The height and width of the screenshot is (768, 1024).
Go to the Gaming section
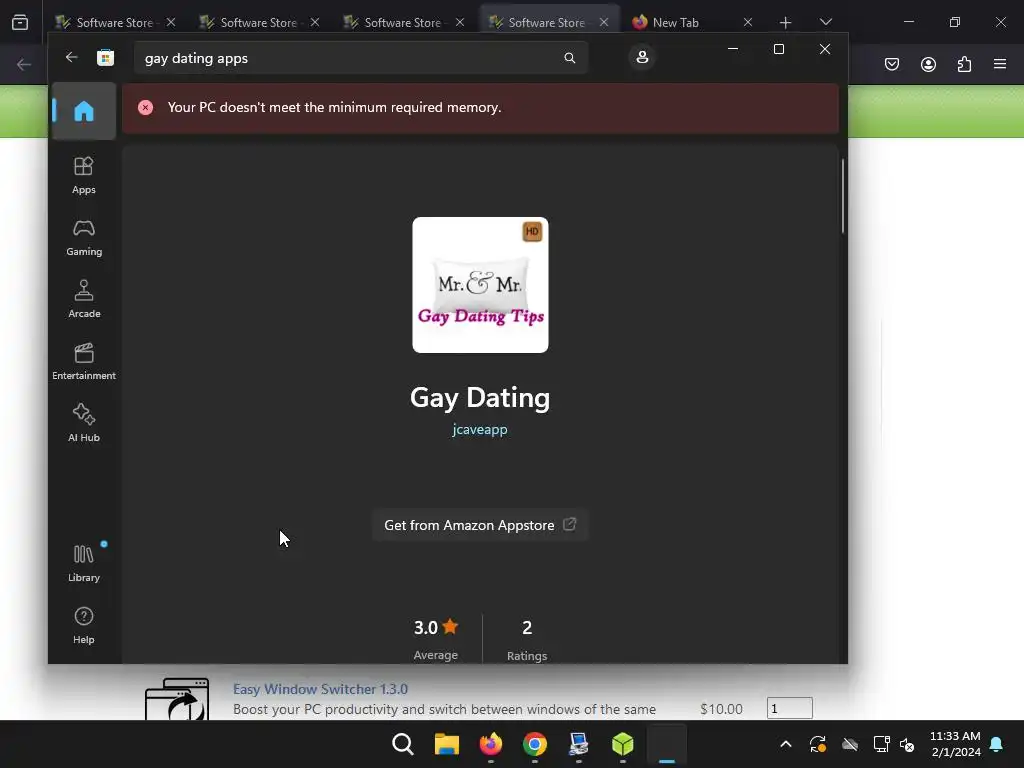(x=84, y=238)
